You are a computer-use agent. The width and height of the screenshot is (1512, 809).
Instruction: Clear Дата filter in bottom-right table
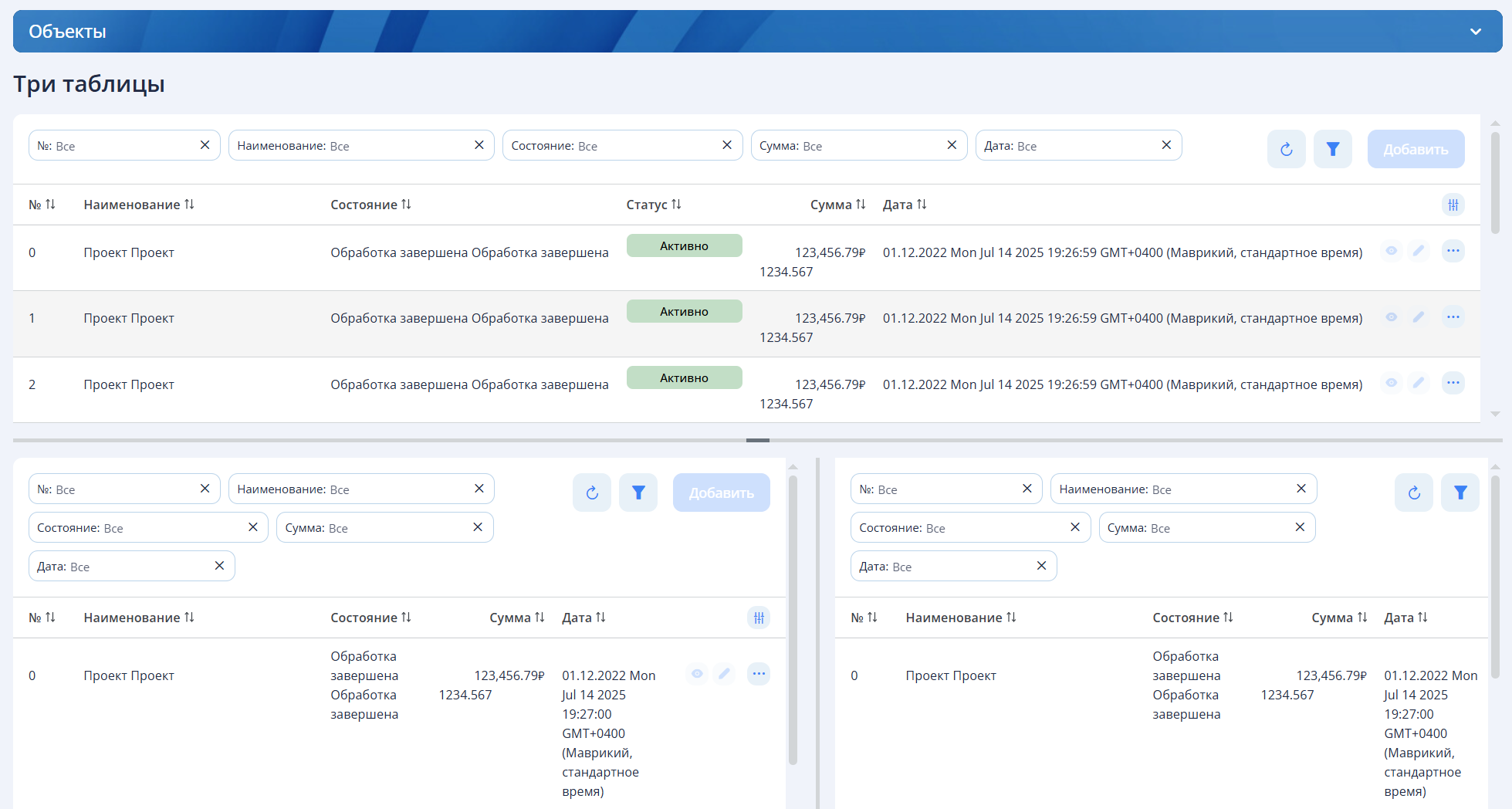(x=1041, y=566)
